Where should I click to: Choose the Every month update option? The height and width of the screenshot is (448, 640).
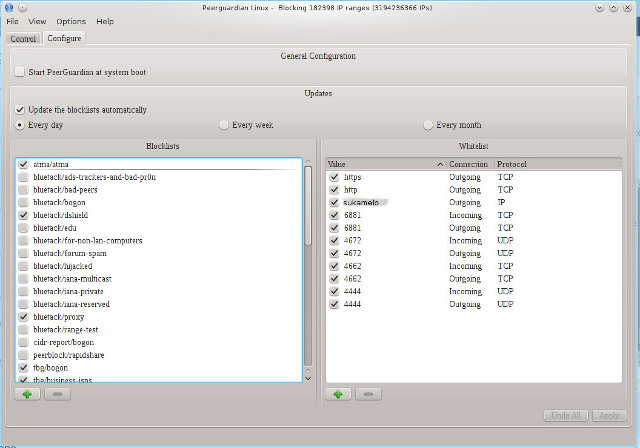pos(429,125)
